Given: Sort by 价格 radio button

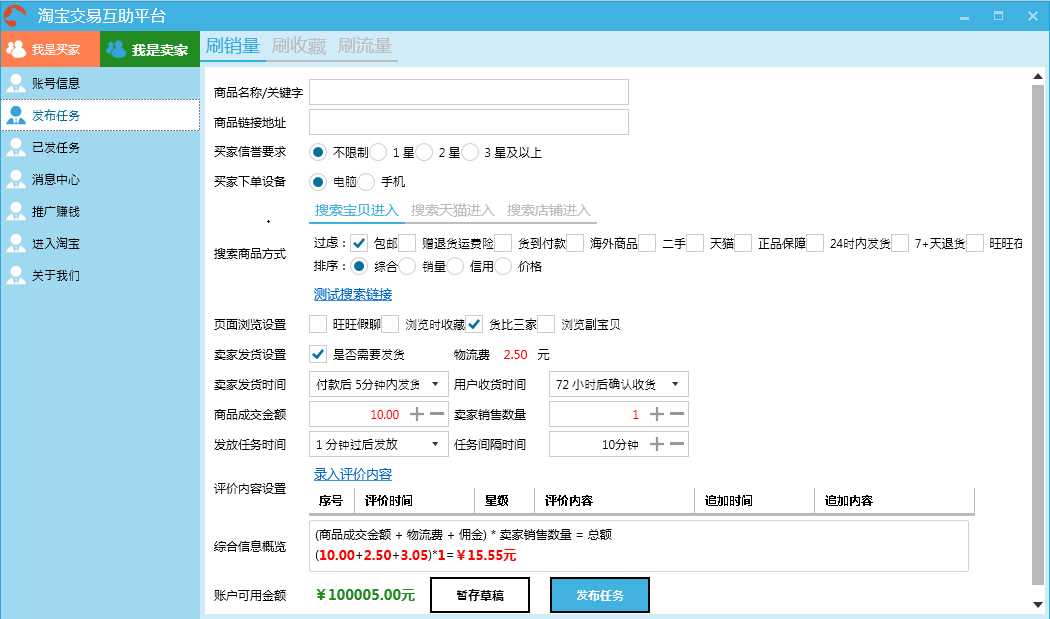Looking at the screenshot, I should click(504, 266).
